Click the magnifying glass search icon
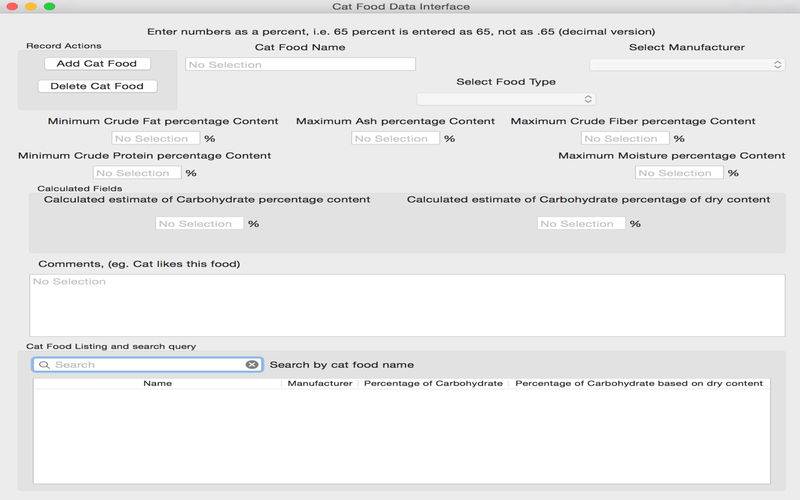 (44, 364)
